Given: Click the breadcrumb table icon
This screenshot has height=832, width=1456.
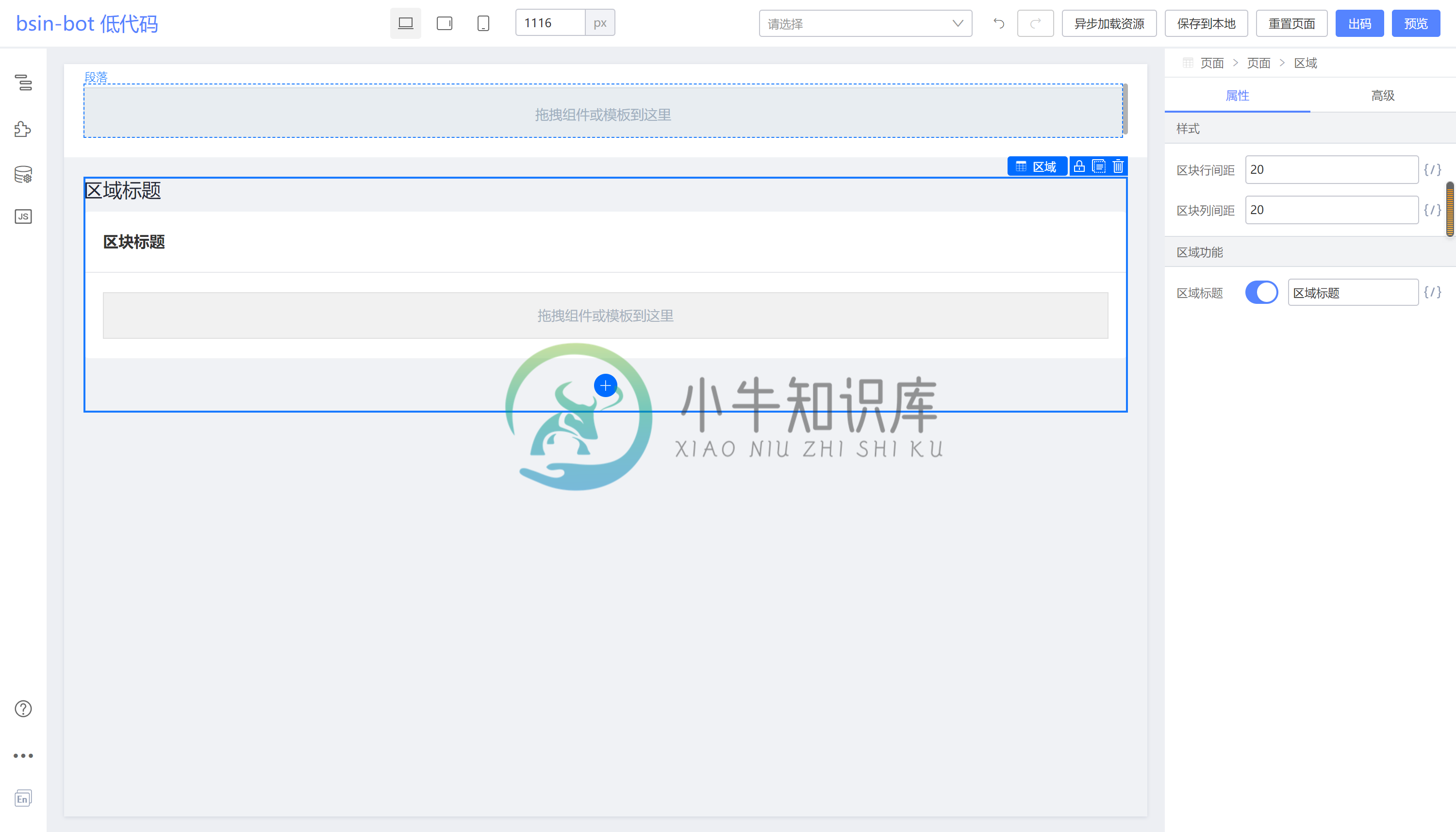Looking at the screenshot, I should click(1188, 63).
